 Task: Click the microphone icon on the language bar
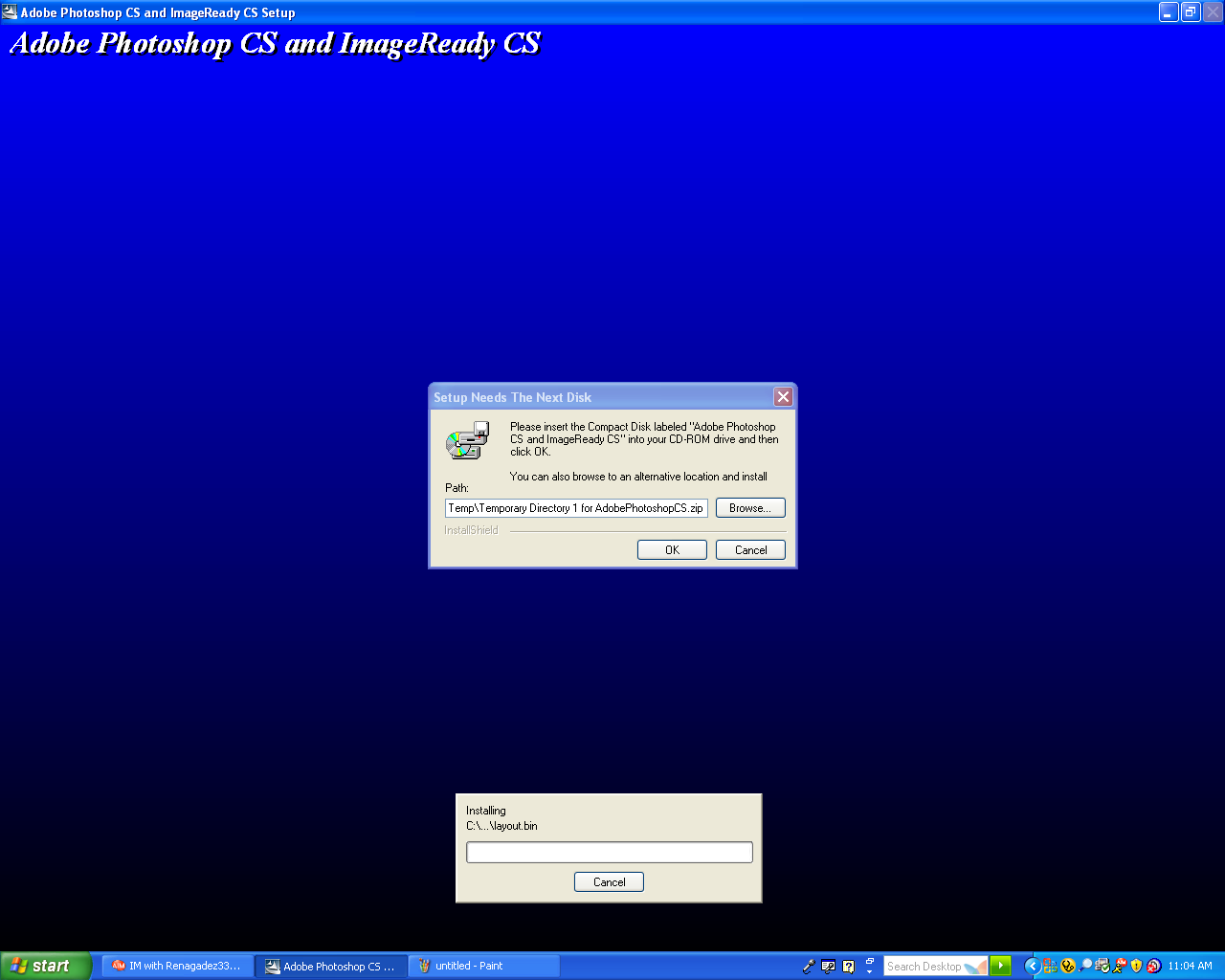[809, 966]
